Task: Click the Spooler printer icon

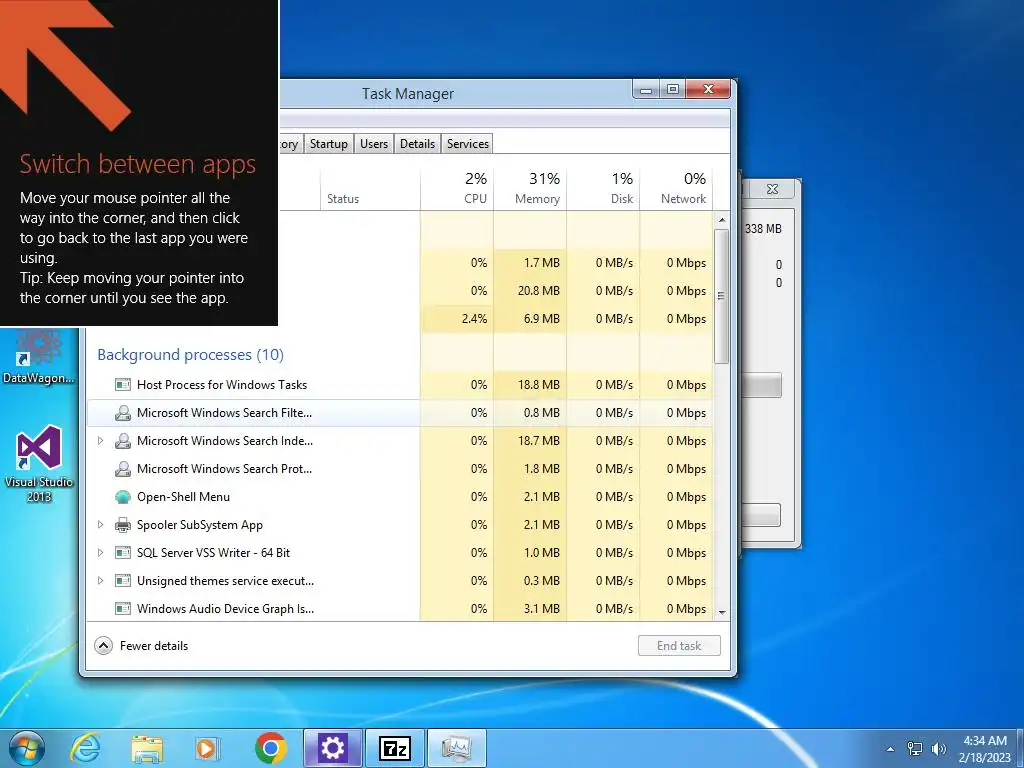Action: pyautogui.click(x=123, y=525)
